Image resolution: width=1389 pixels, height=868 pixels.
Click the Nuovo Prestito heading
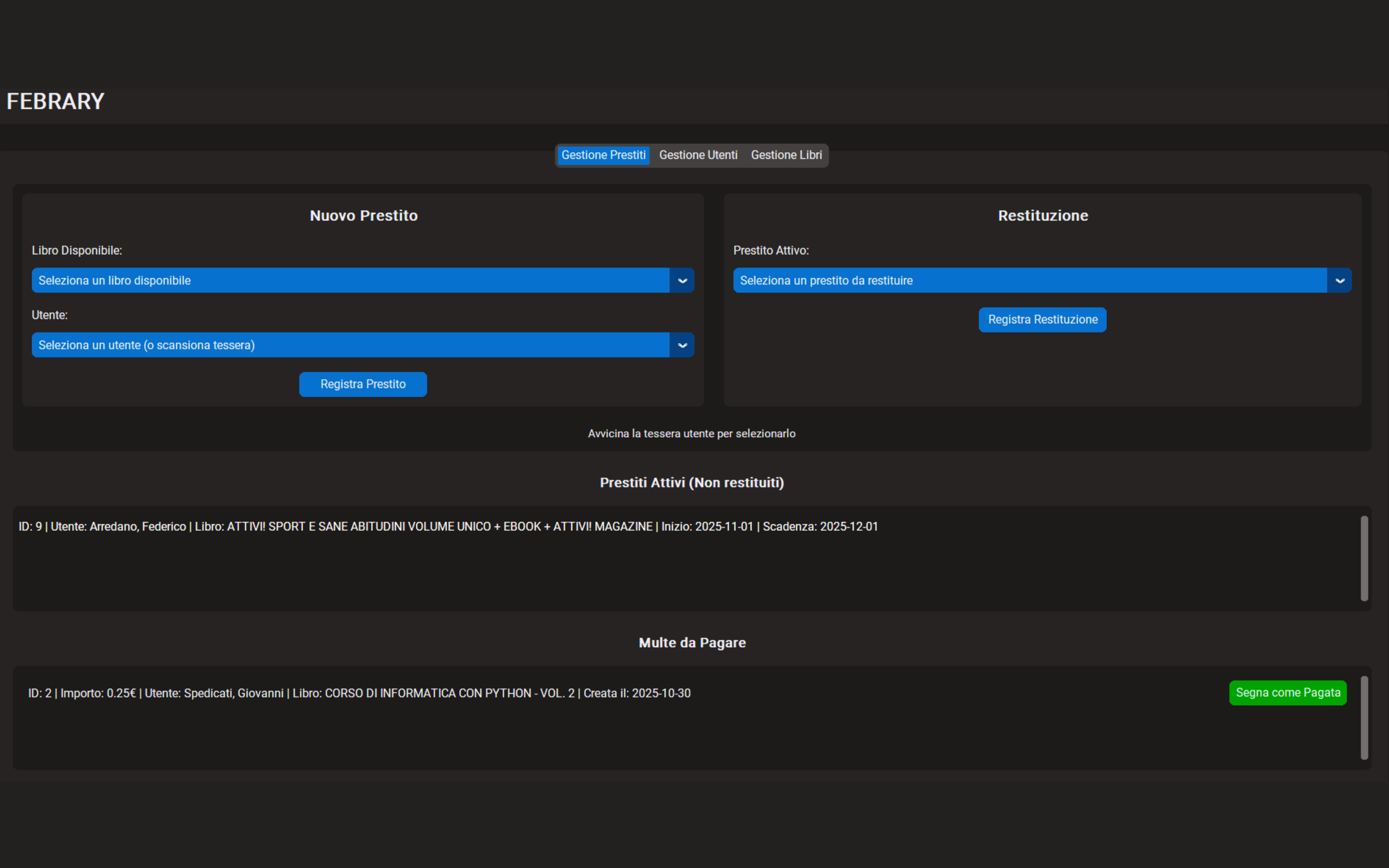363,216
